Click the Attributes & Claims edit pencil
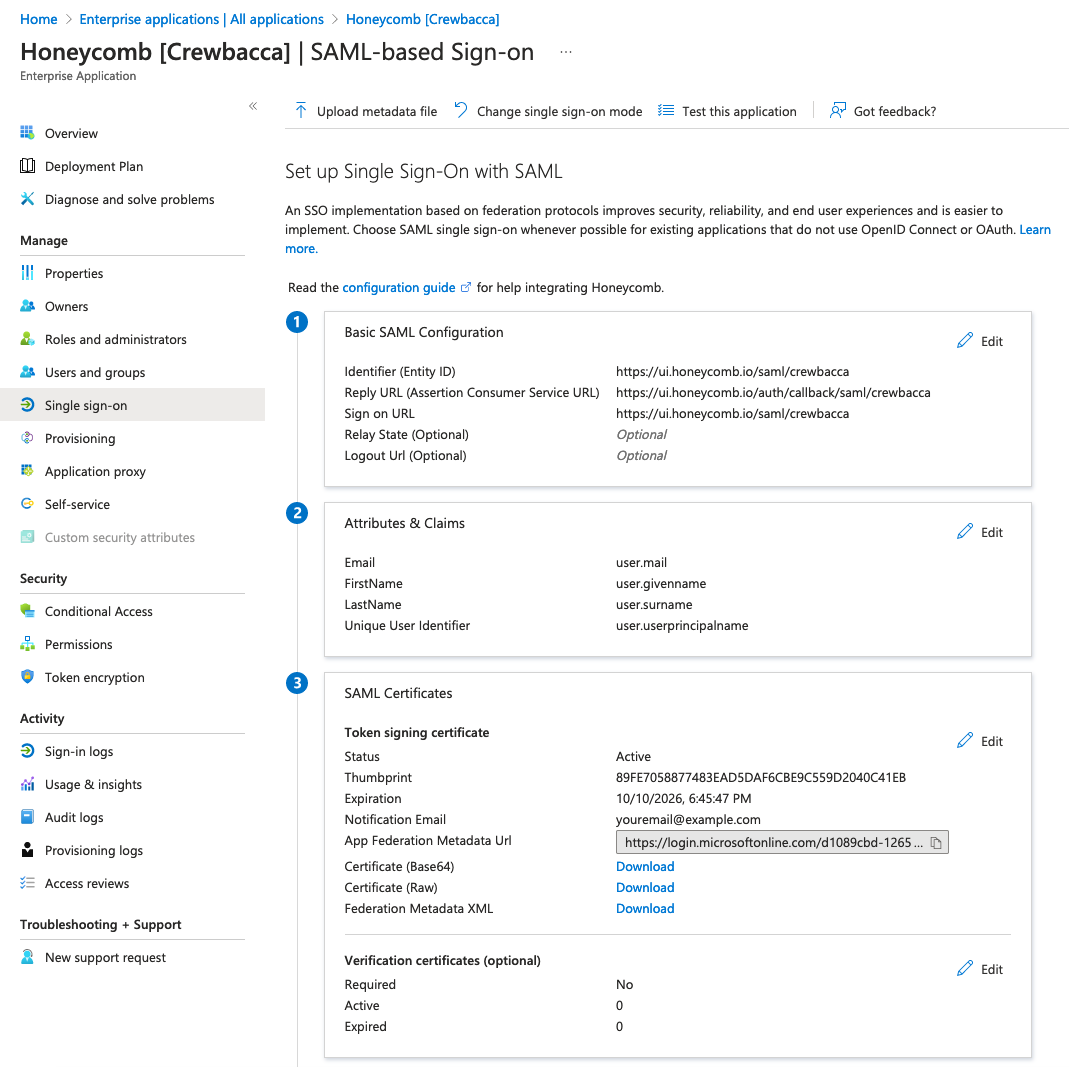 point(965,531)
